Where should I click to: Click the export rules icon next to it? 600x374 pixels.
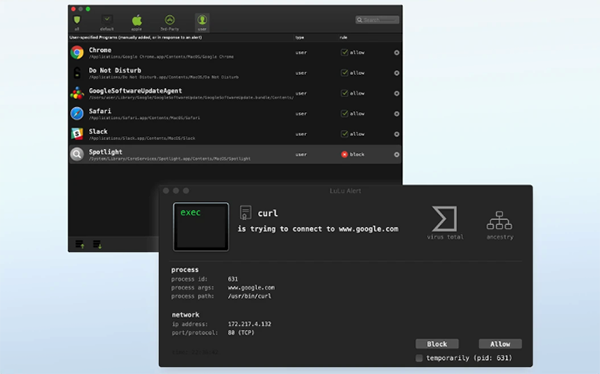point(97,244)
